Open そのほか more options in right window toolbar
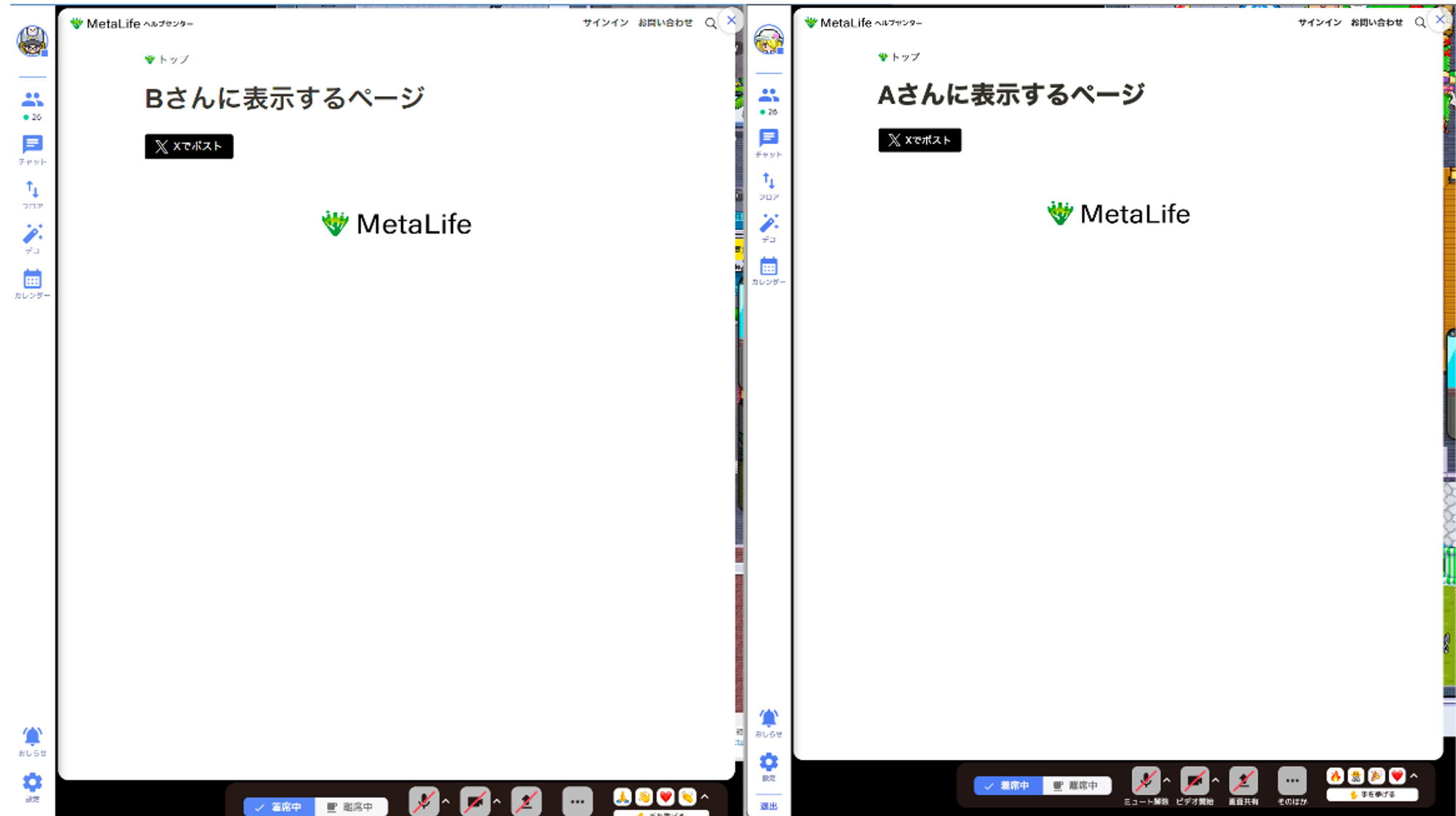The image size is (1456, 816). coord(1292,785)
